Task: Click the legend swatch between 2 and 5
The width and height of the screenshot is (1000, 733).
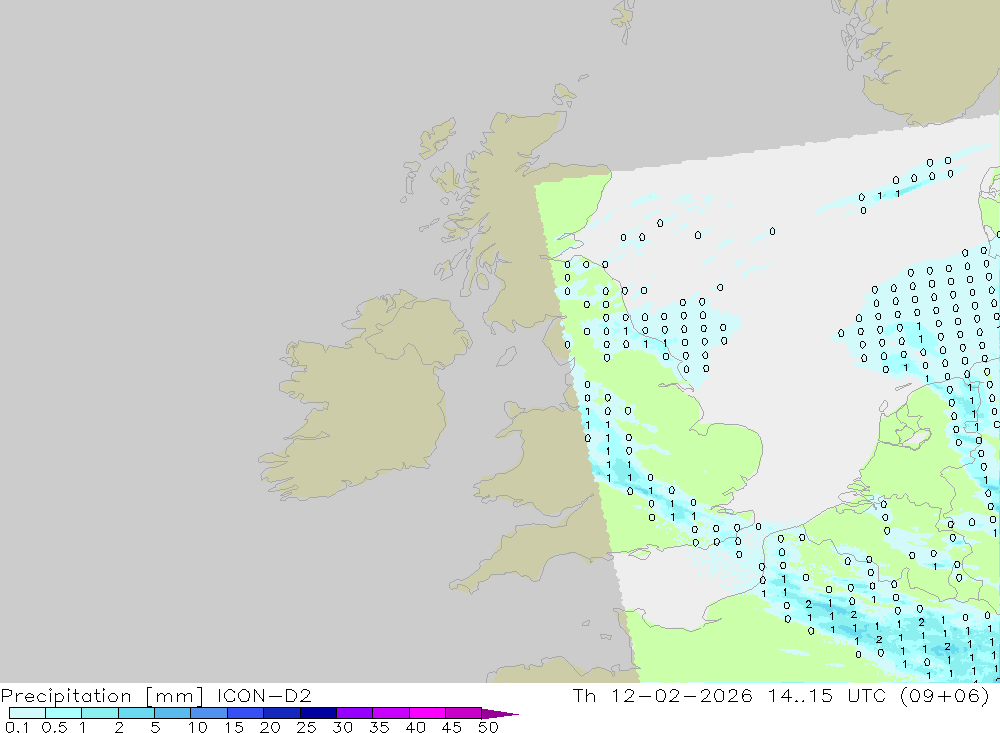Action: pyautogui.click(x=136, y=713)
